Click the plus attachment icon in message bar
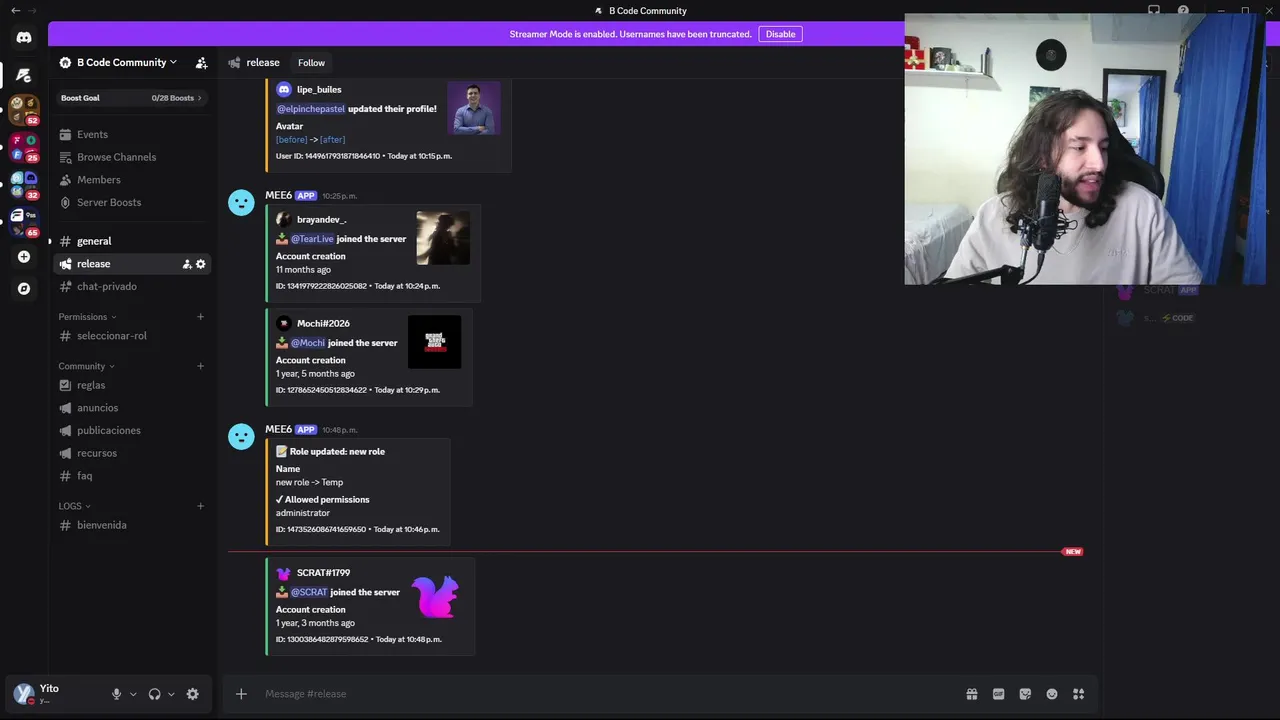The width and height of the screenshot is (1280, 720). point(241,694)
